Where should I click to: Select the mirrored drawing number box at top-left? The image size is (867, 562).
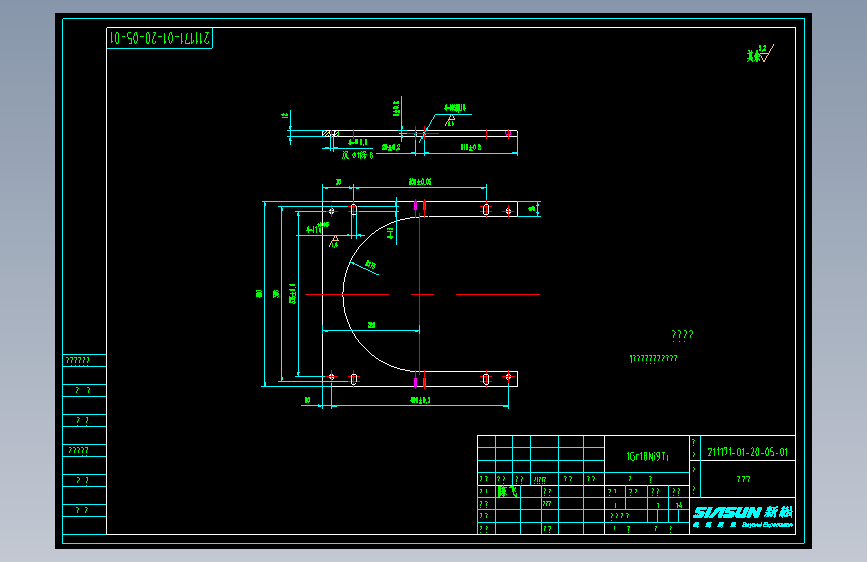point(159,38)
